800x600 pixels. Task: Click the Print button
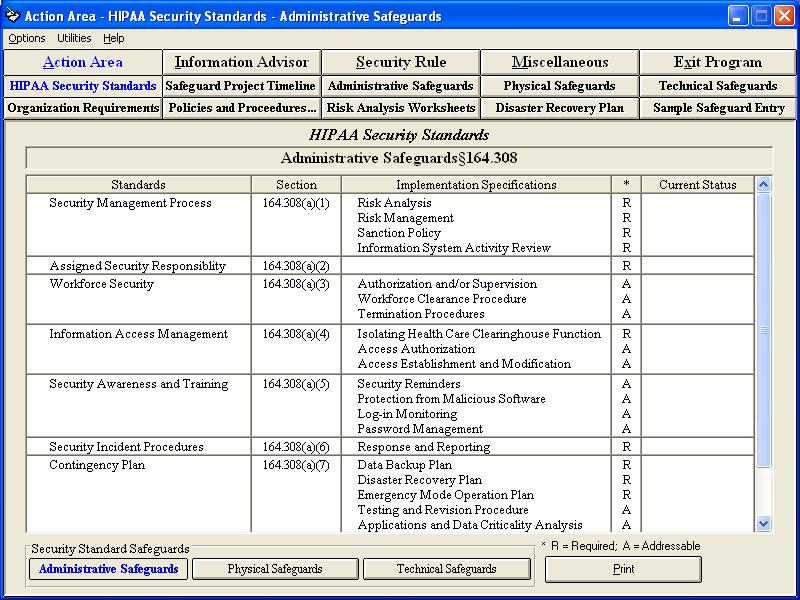(623, 569)
